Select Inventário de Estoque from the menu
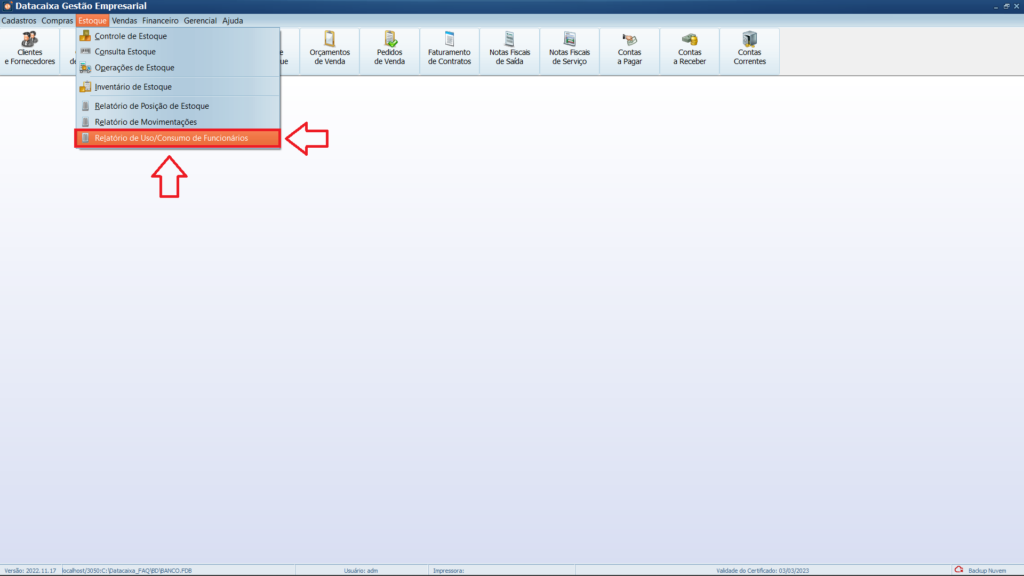 [x=133, y=87]
